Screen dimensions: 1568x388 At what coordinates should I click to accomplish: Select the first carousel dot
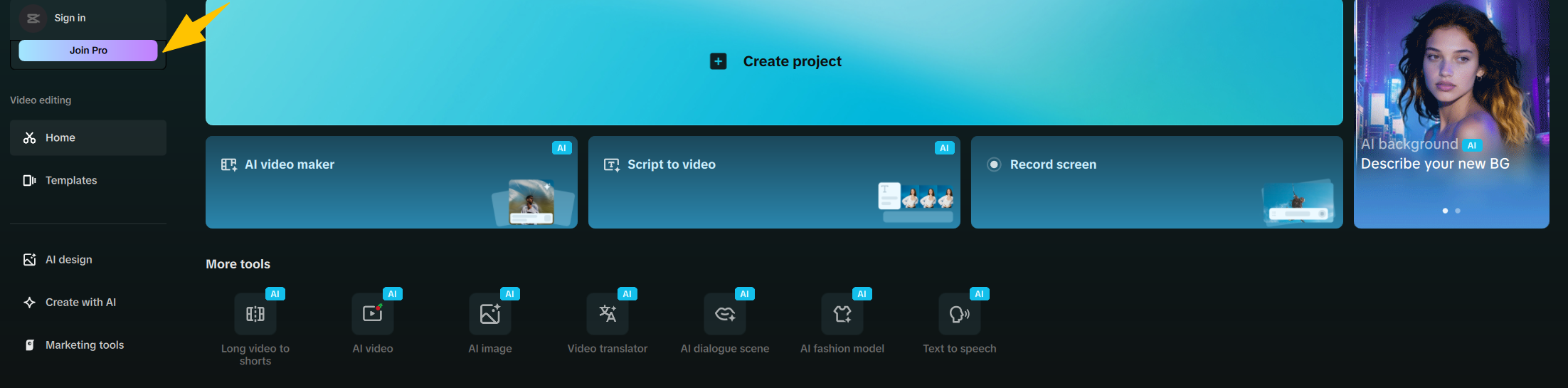tap(1445, 211)
